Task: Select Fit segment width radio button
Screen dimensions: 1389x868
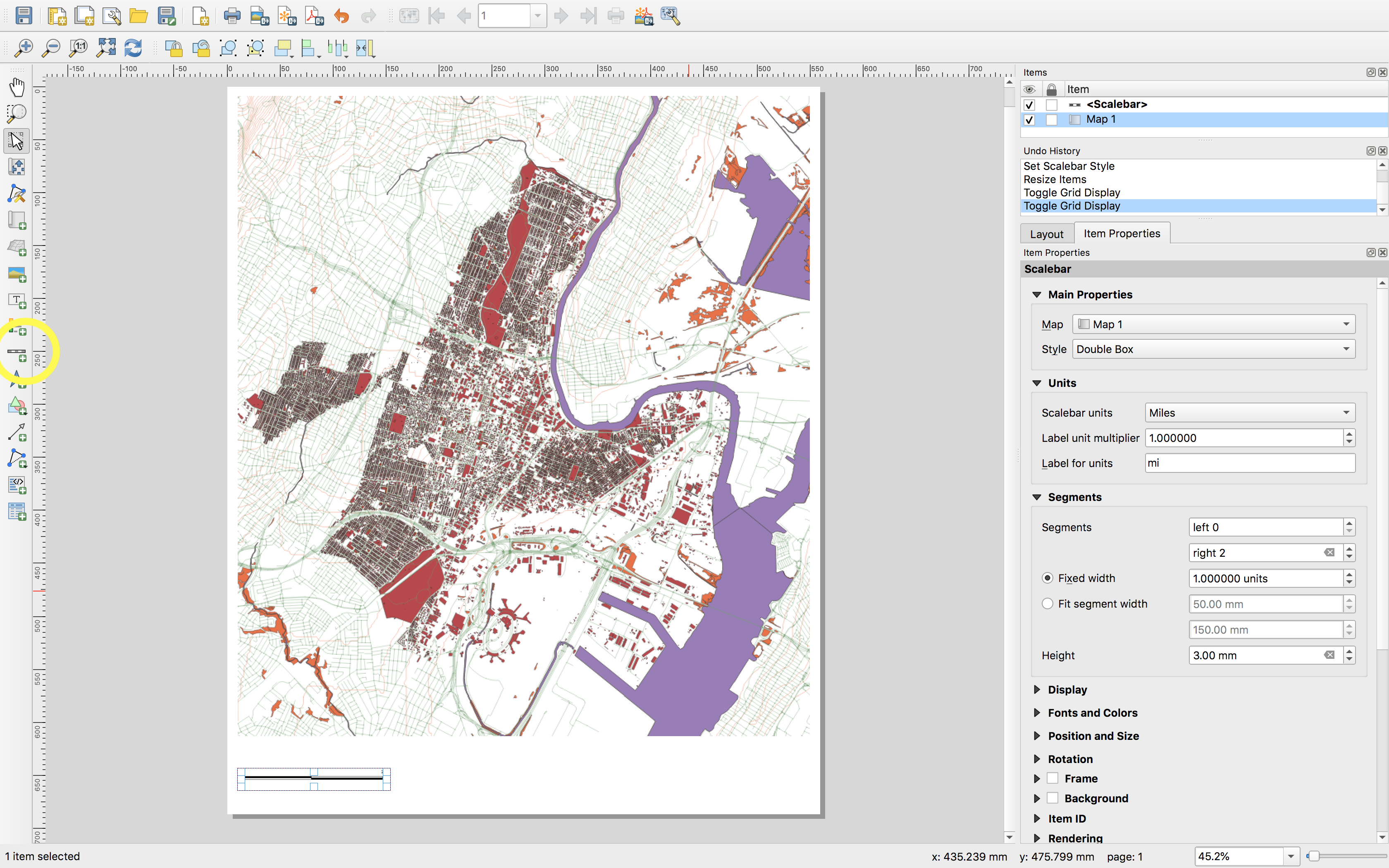Action: coord(1048,603)
